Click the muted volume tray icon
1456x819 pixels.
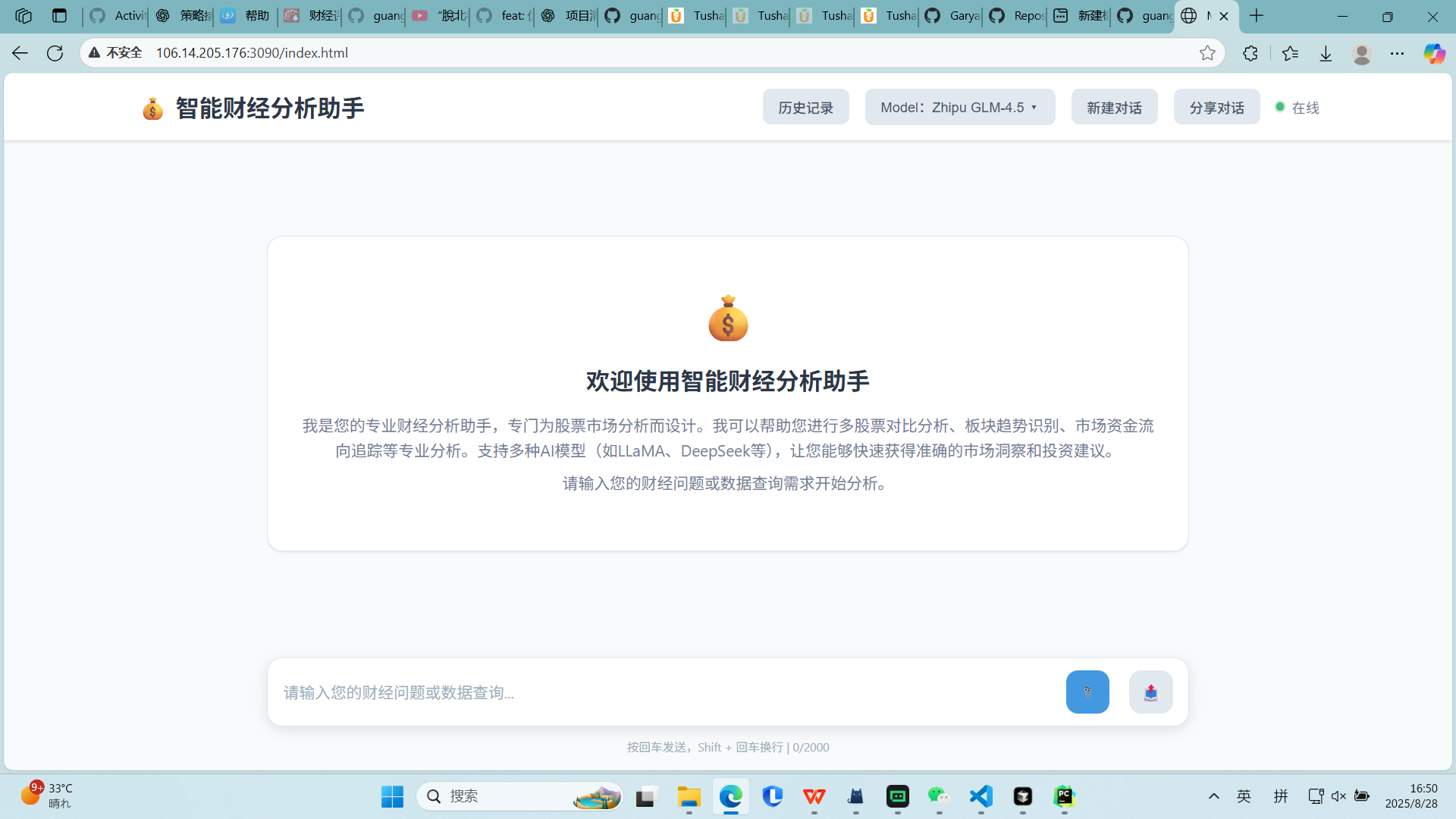pos(1338,796)
